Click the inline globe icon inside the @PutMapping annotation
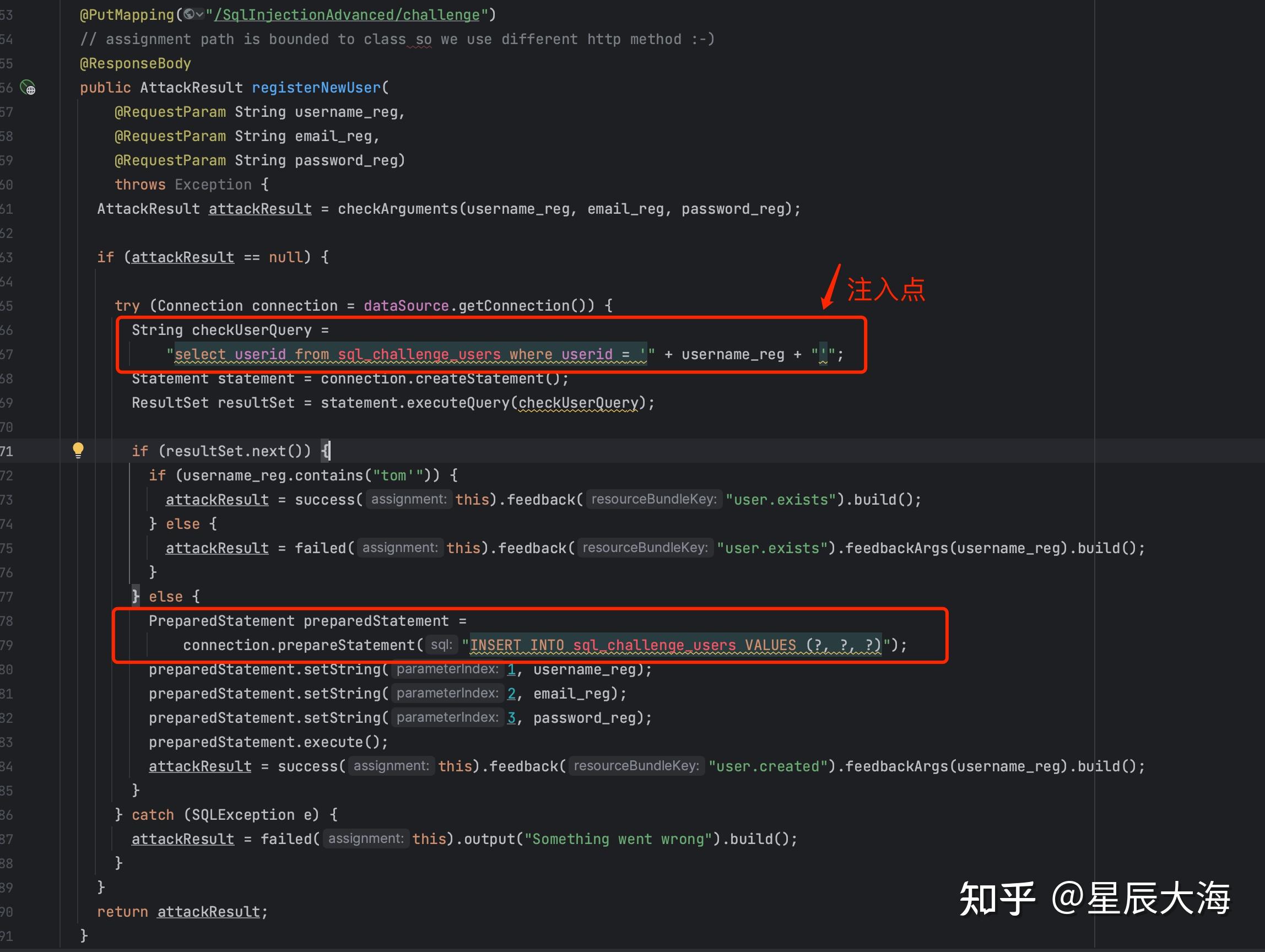 (x=189, y=15)
